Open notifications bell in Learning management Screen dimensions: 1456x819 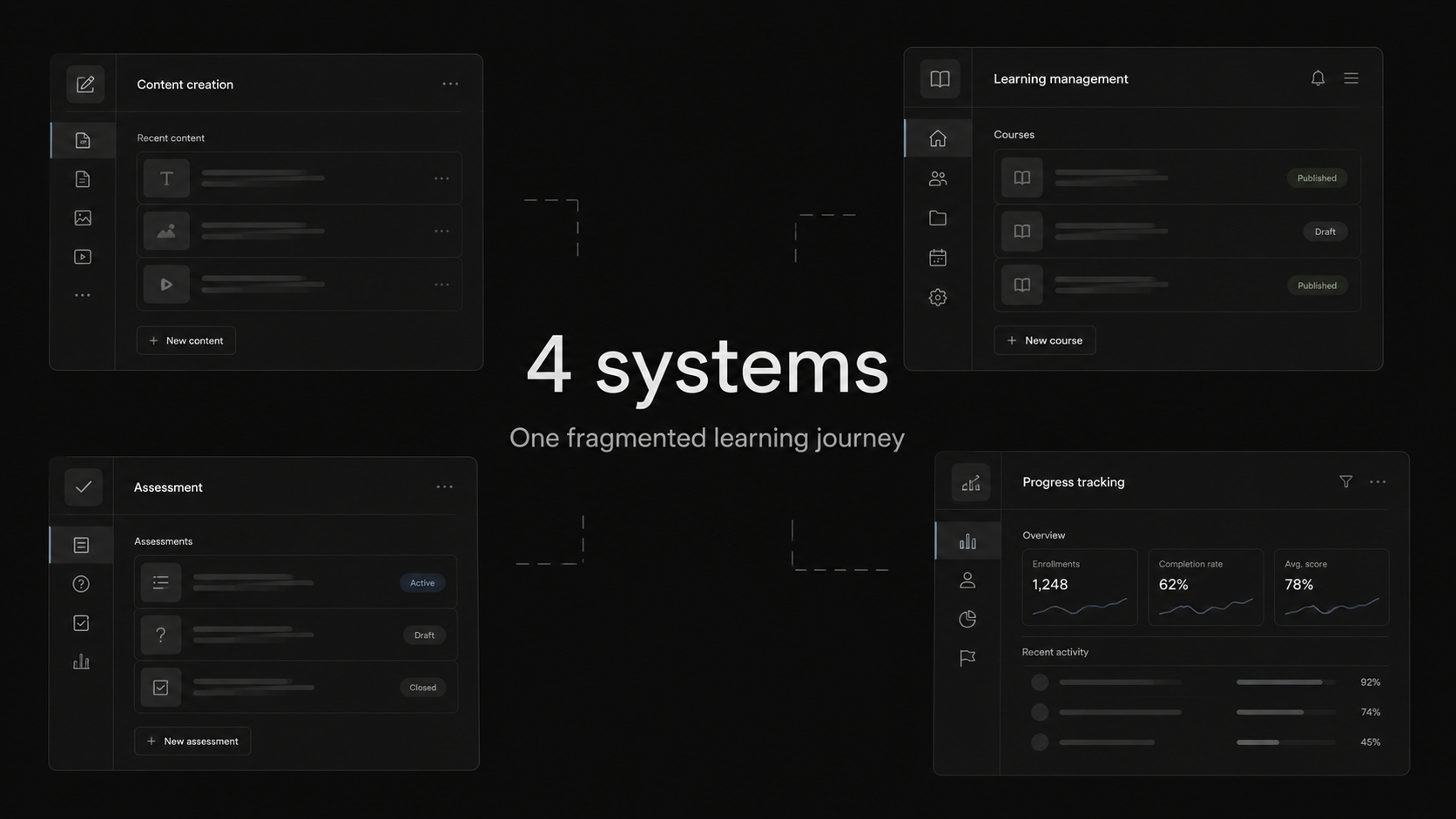tap(1318, 78)
